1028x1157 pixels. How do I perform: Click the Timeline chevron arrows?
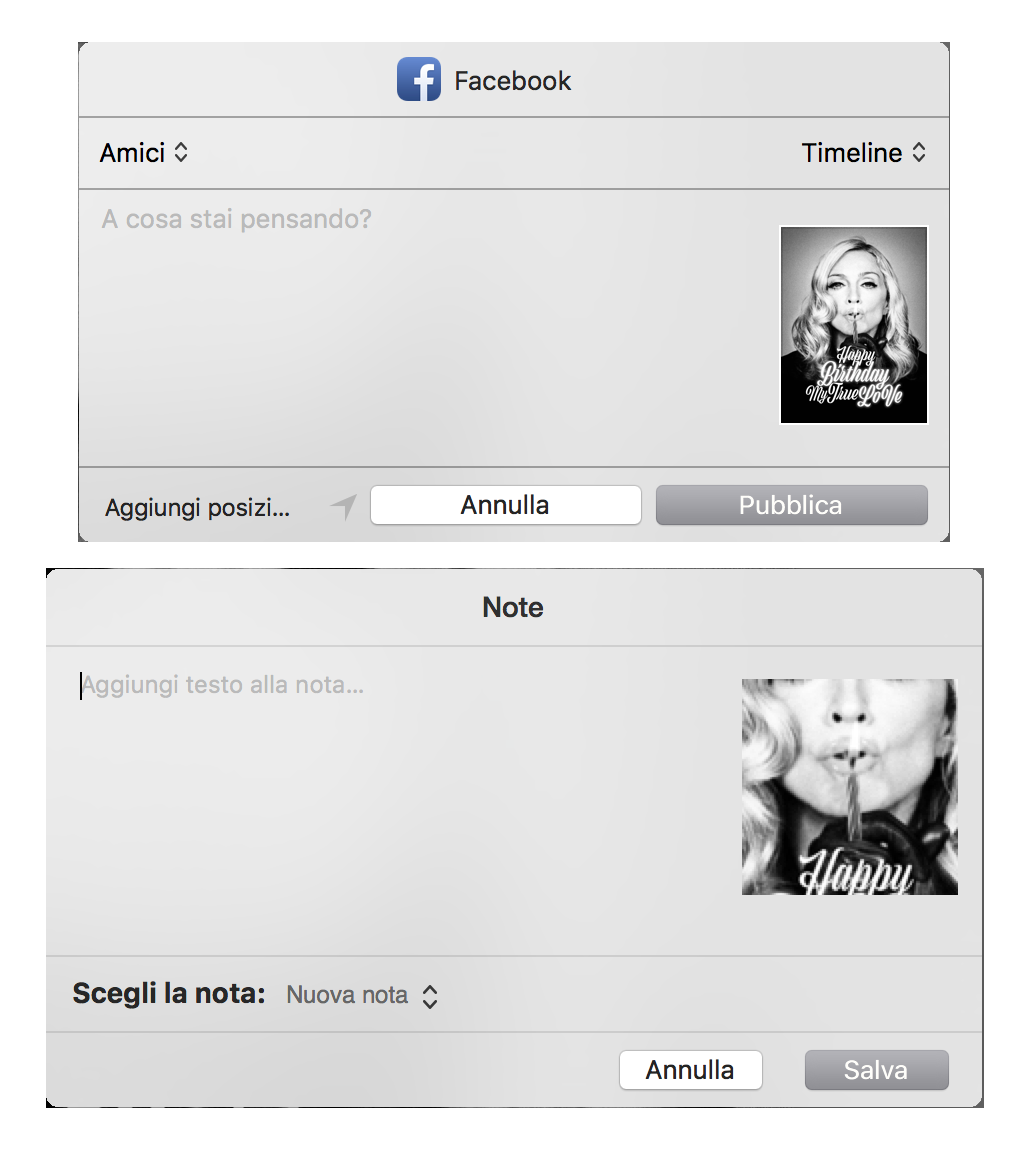point(919,153)
